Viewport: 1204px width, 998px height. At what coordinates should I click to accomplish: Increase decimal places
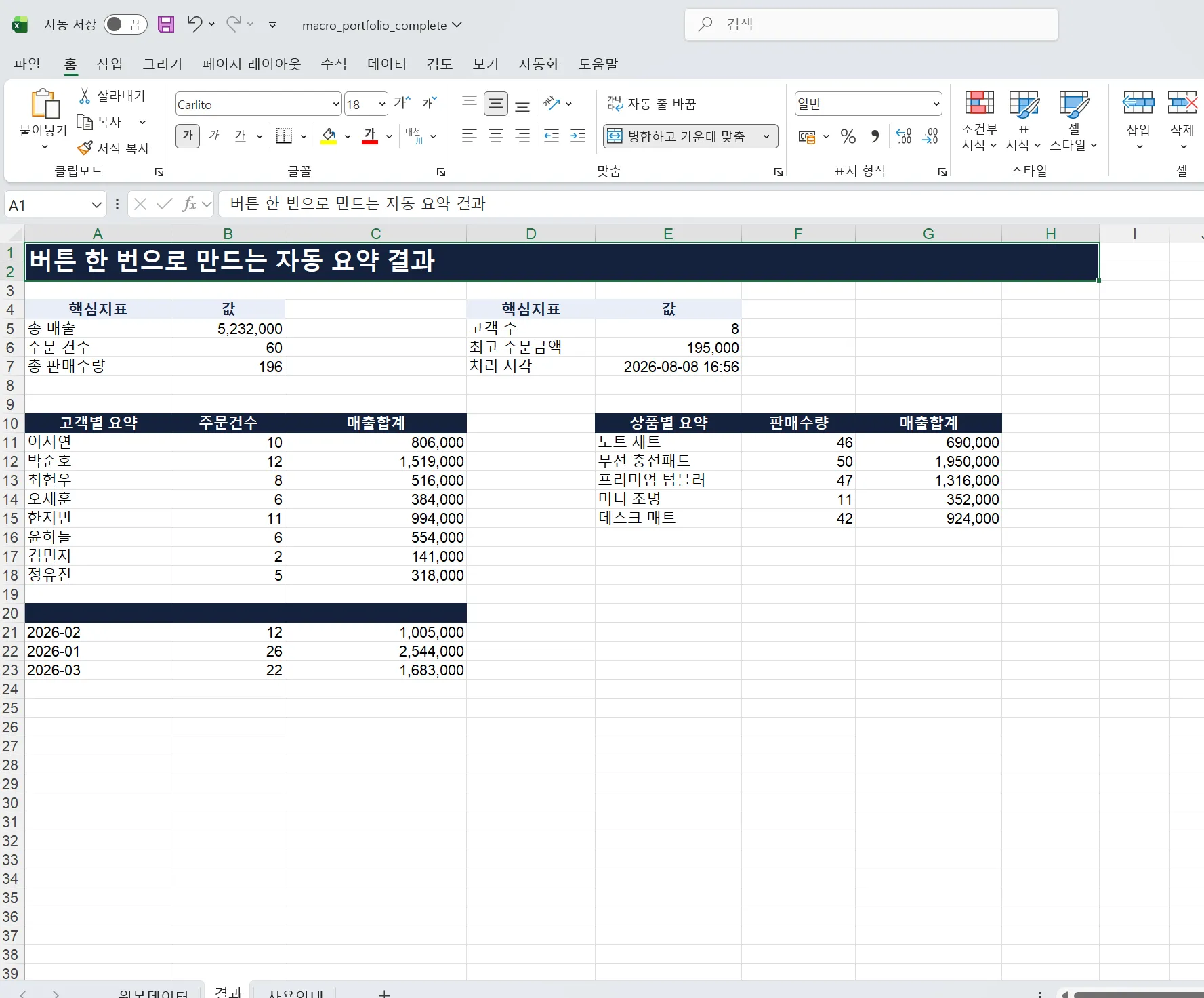[904, 136]
